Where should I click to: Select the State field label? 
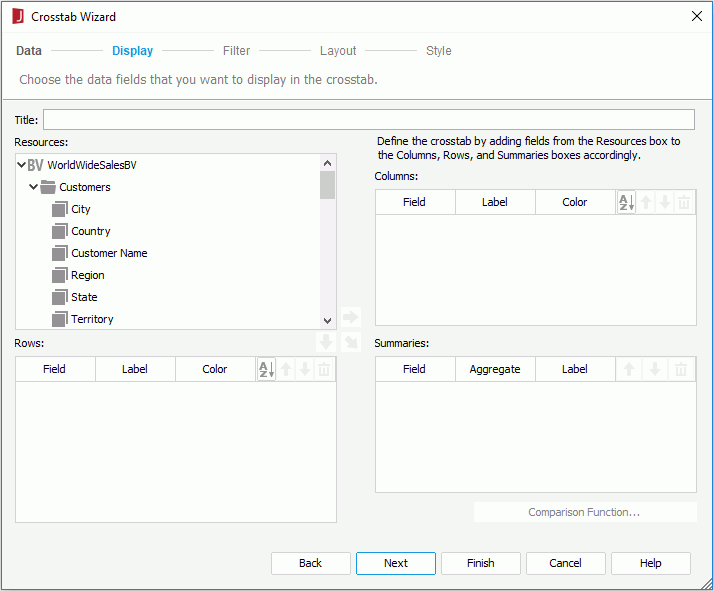[x=84, y=297]
